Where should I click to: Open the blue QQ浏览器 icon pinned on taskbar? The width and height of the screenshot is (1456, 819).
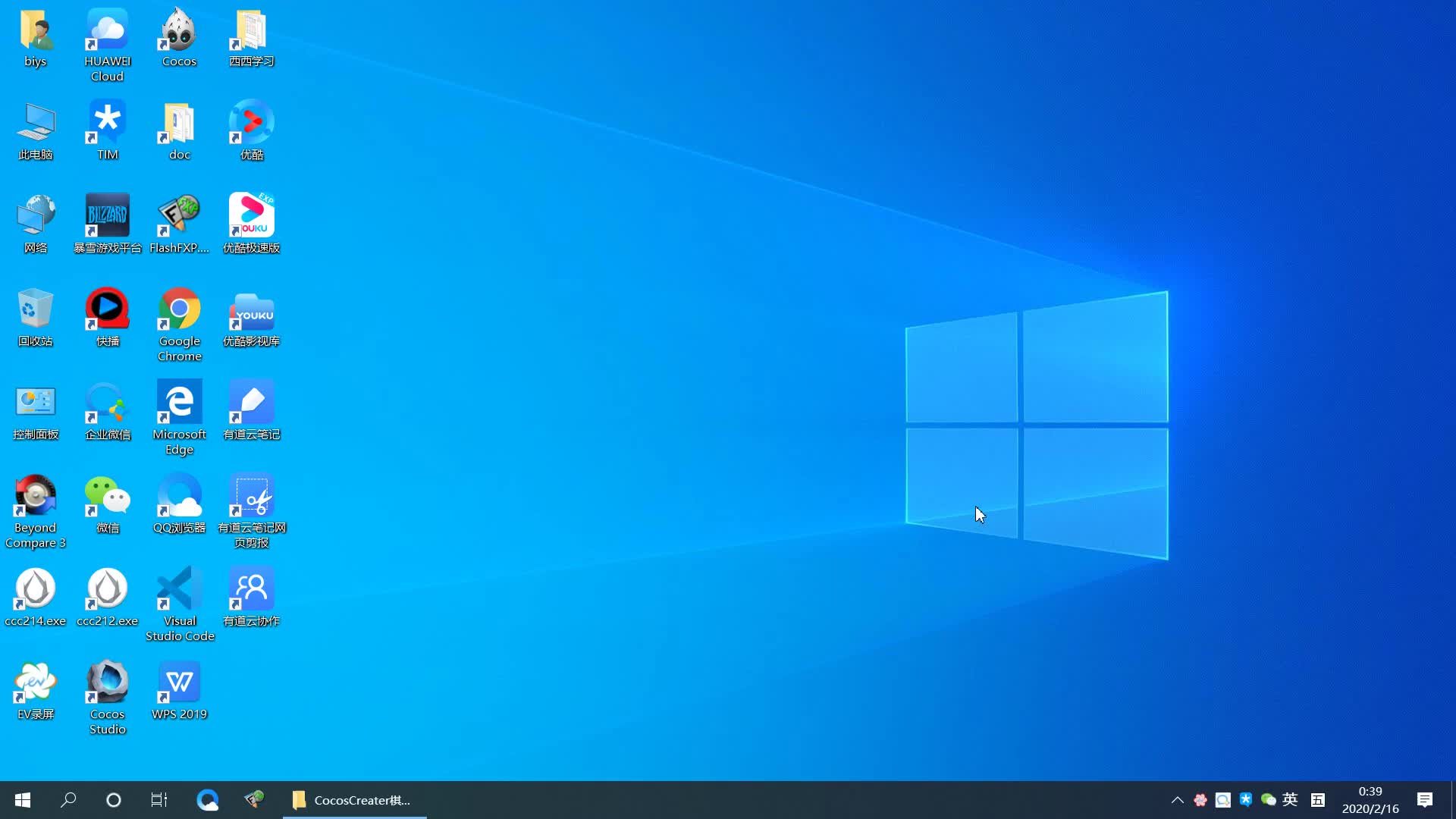pyautogui.click(x=208, y=800)
